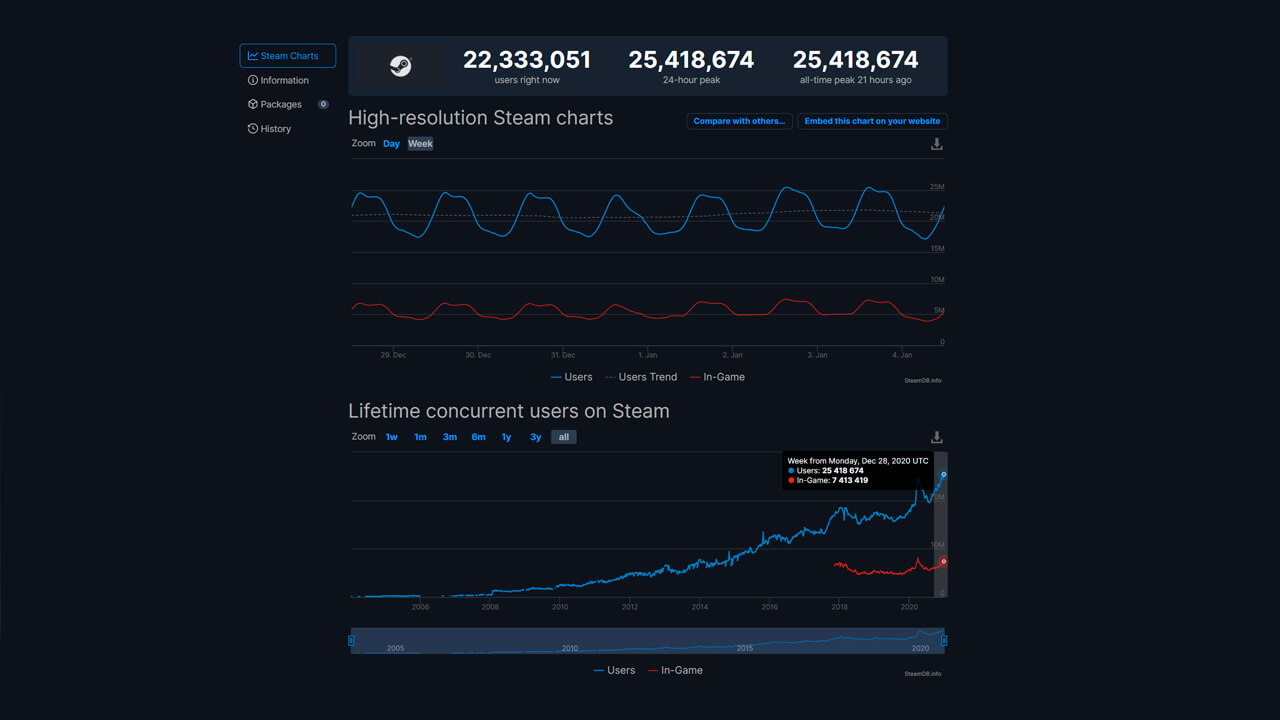Click the left navigator range handle

[x=351, y=640]
